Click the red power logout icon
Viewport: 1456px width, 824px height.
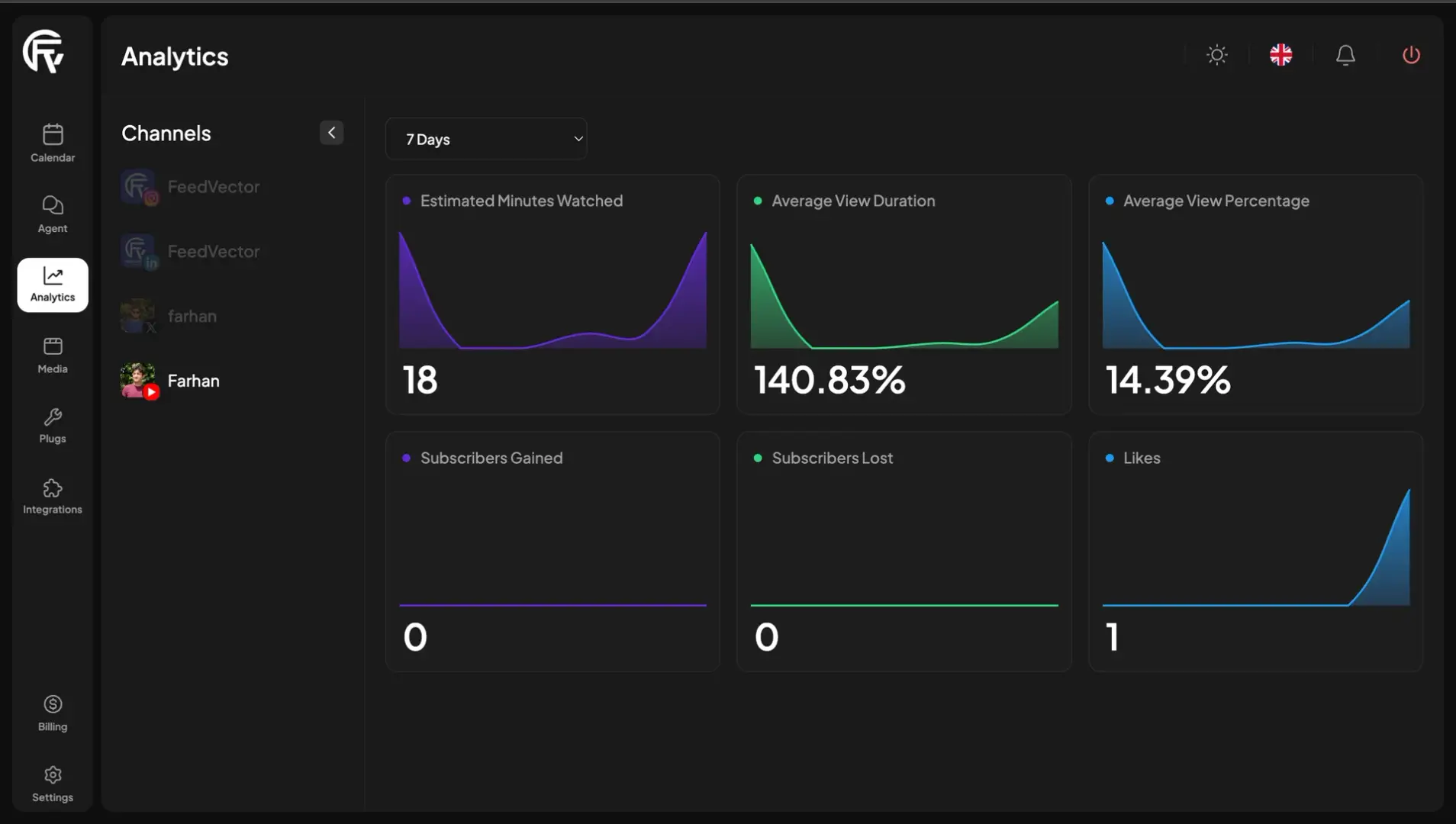(x=1411, y=55)
